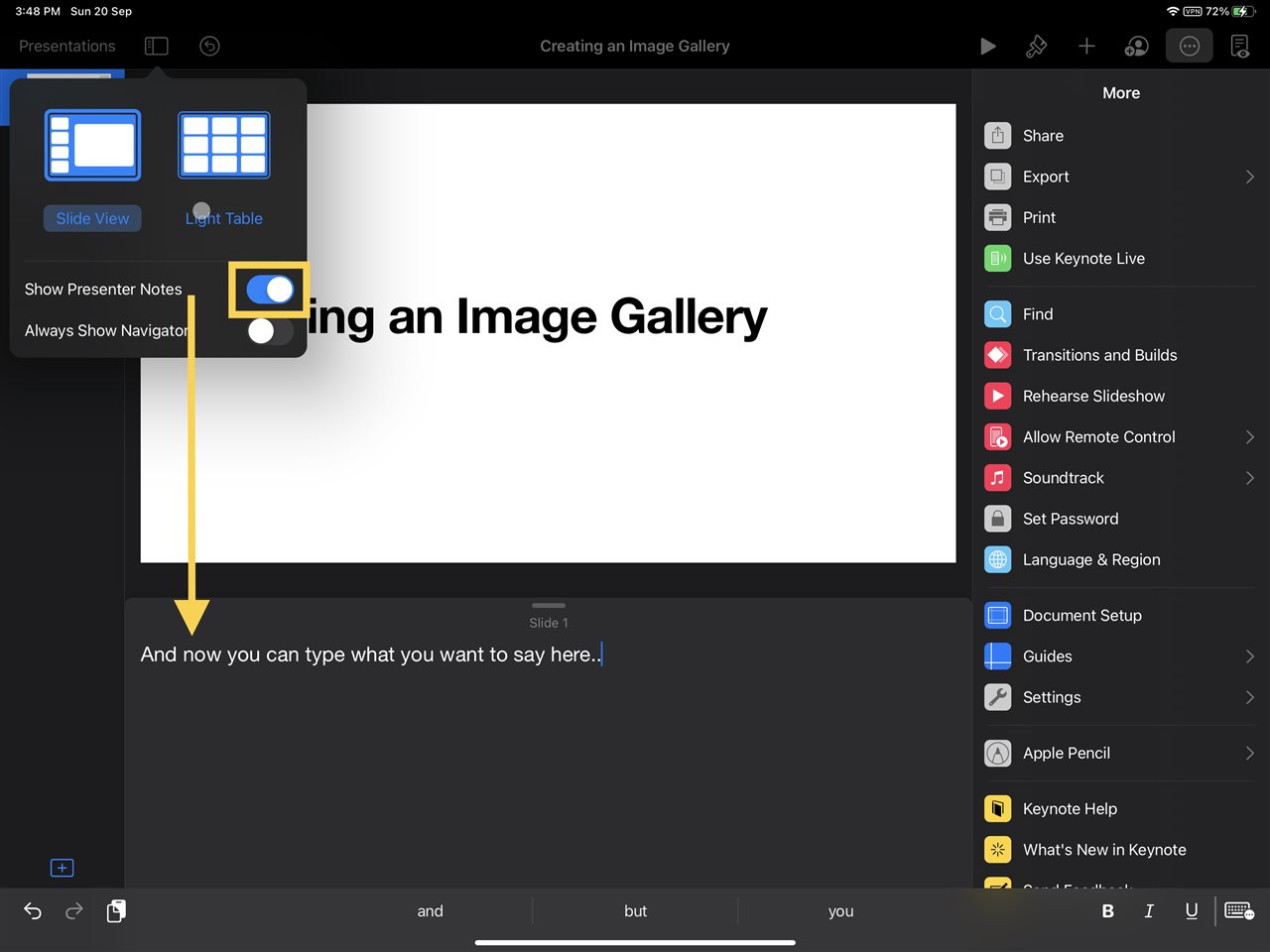Tap the Print icon
Viewport: 1270px width, 952px height.
(x=998, y=217)
